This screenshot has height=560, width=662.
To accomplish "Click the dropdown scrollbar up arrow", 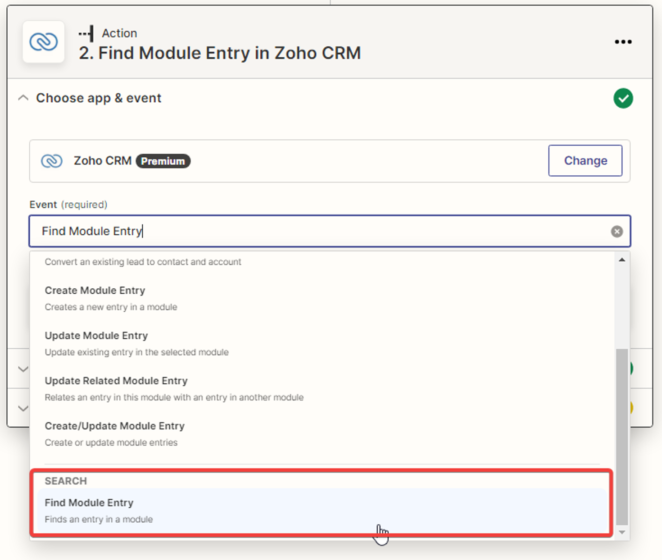I will pyautogui.click(x=622, y=260).
